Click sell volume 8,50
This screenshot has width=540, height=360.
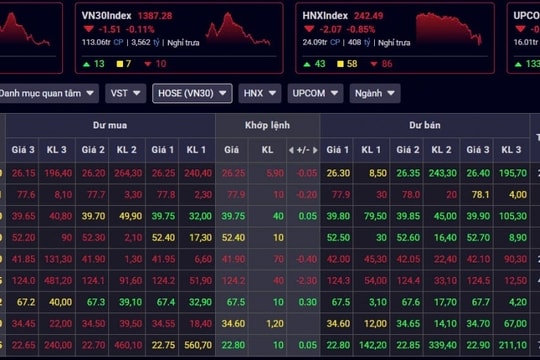(x=378, y=173)
